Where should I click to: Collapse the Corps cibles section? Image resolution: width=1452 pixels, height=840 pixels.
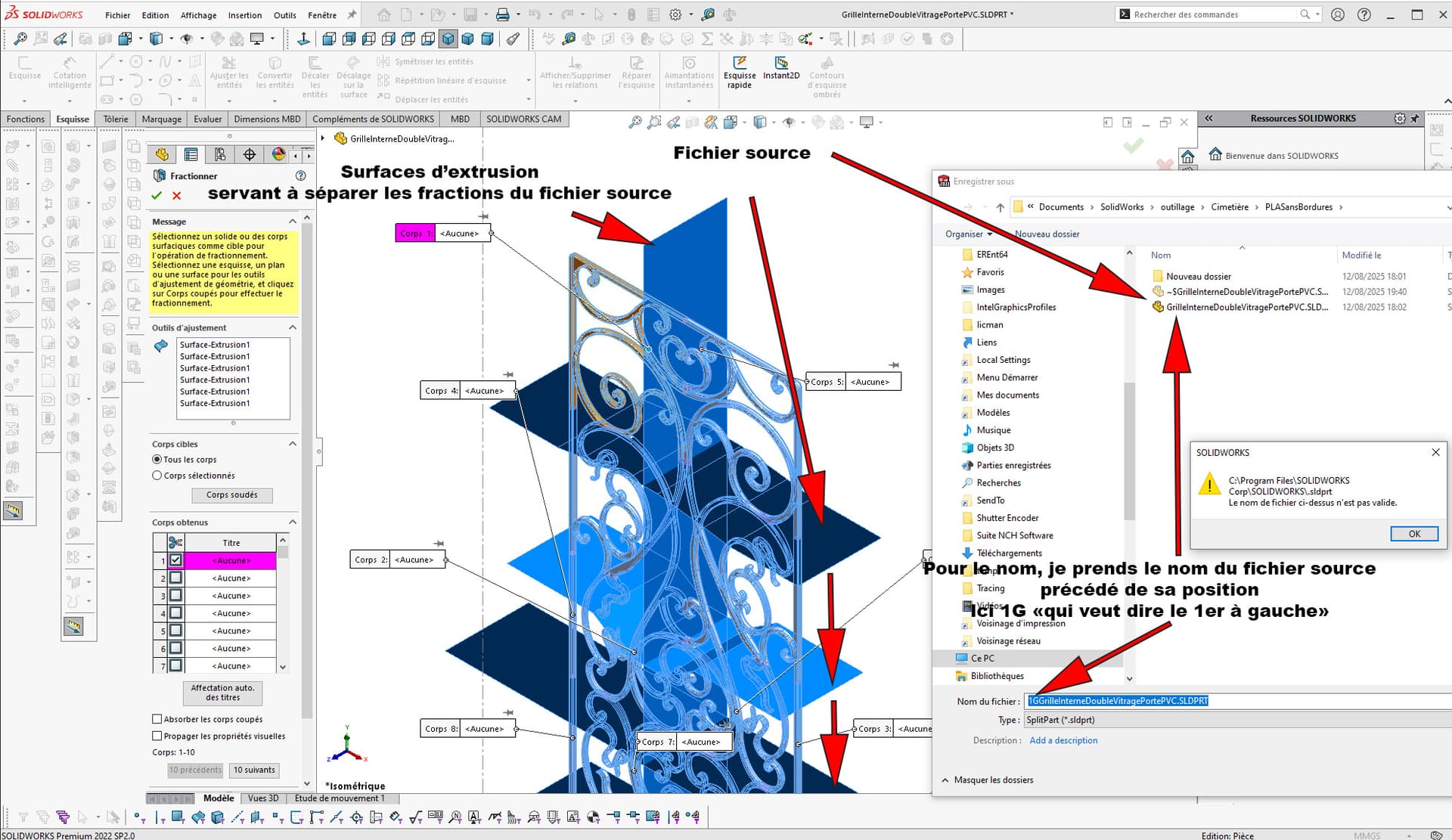coord(293,444)
